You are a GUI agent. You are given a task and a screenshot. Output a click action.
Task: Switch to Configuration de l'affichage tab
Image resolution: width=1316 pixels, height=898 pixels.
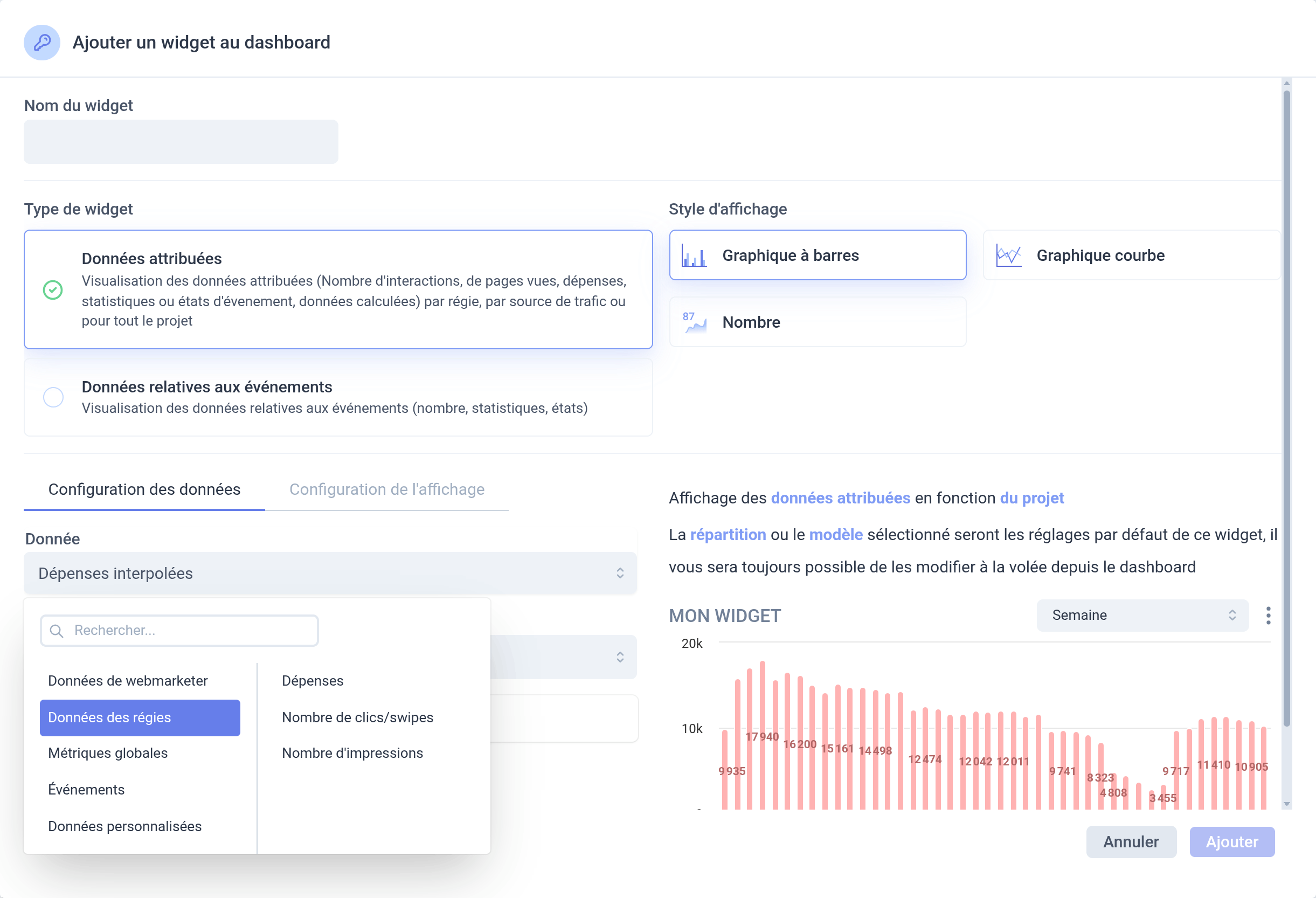pyautogui.click(x=387, y=489)
